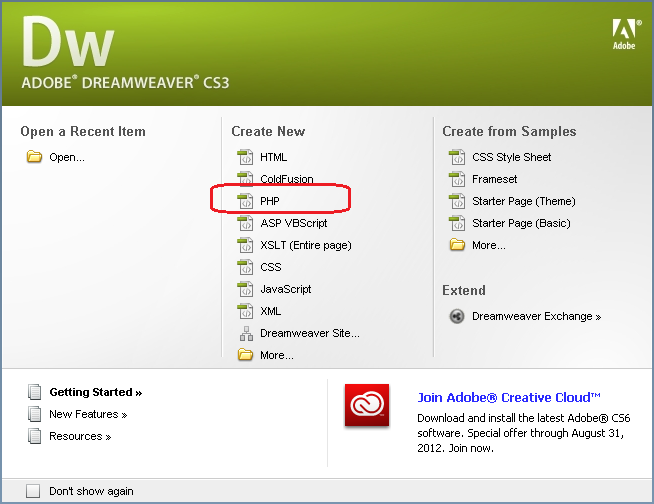The height and width of the screenshot is (504, 654).
Task: Click the Starter Page (Basic) icon
Action: coord(457,223)
